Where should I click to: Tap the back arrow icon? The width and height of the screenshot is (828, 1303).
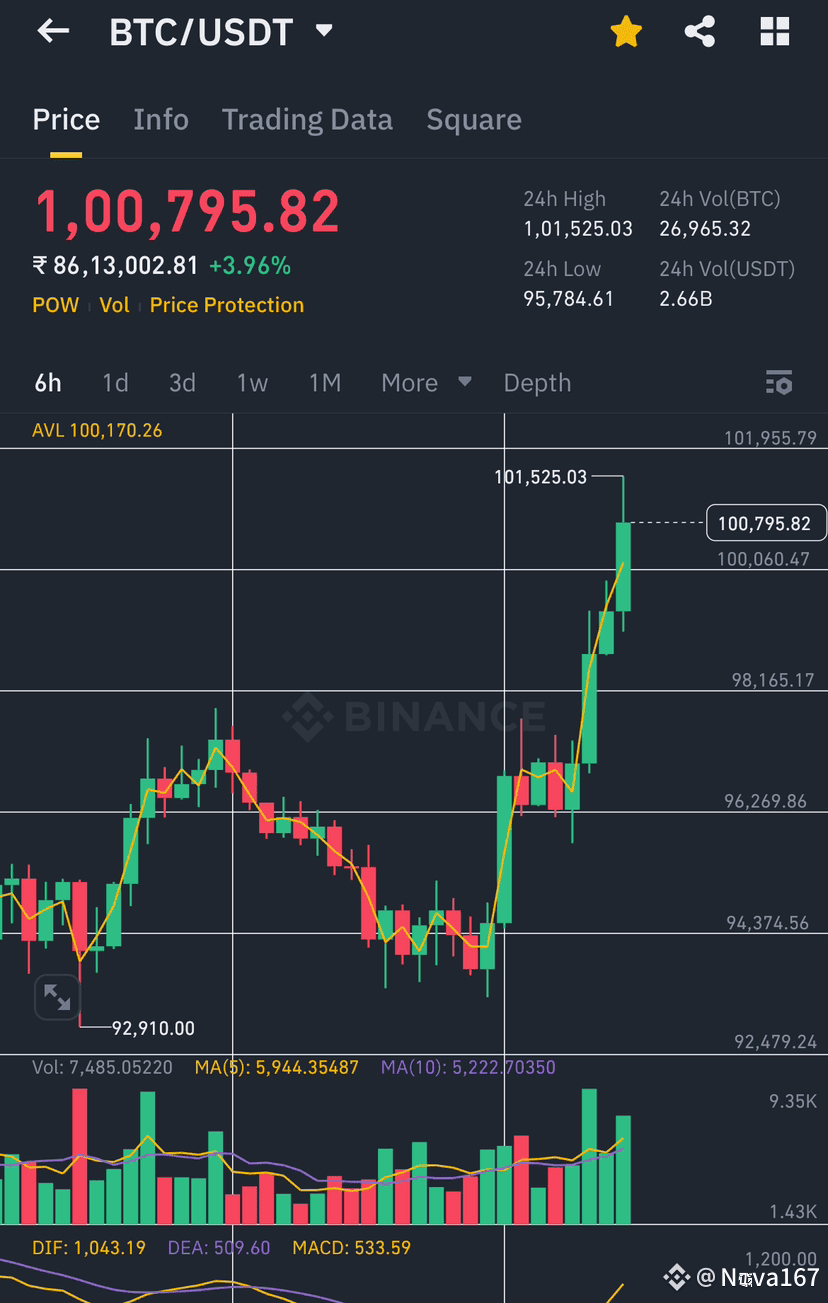[x=53, y=31]
